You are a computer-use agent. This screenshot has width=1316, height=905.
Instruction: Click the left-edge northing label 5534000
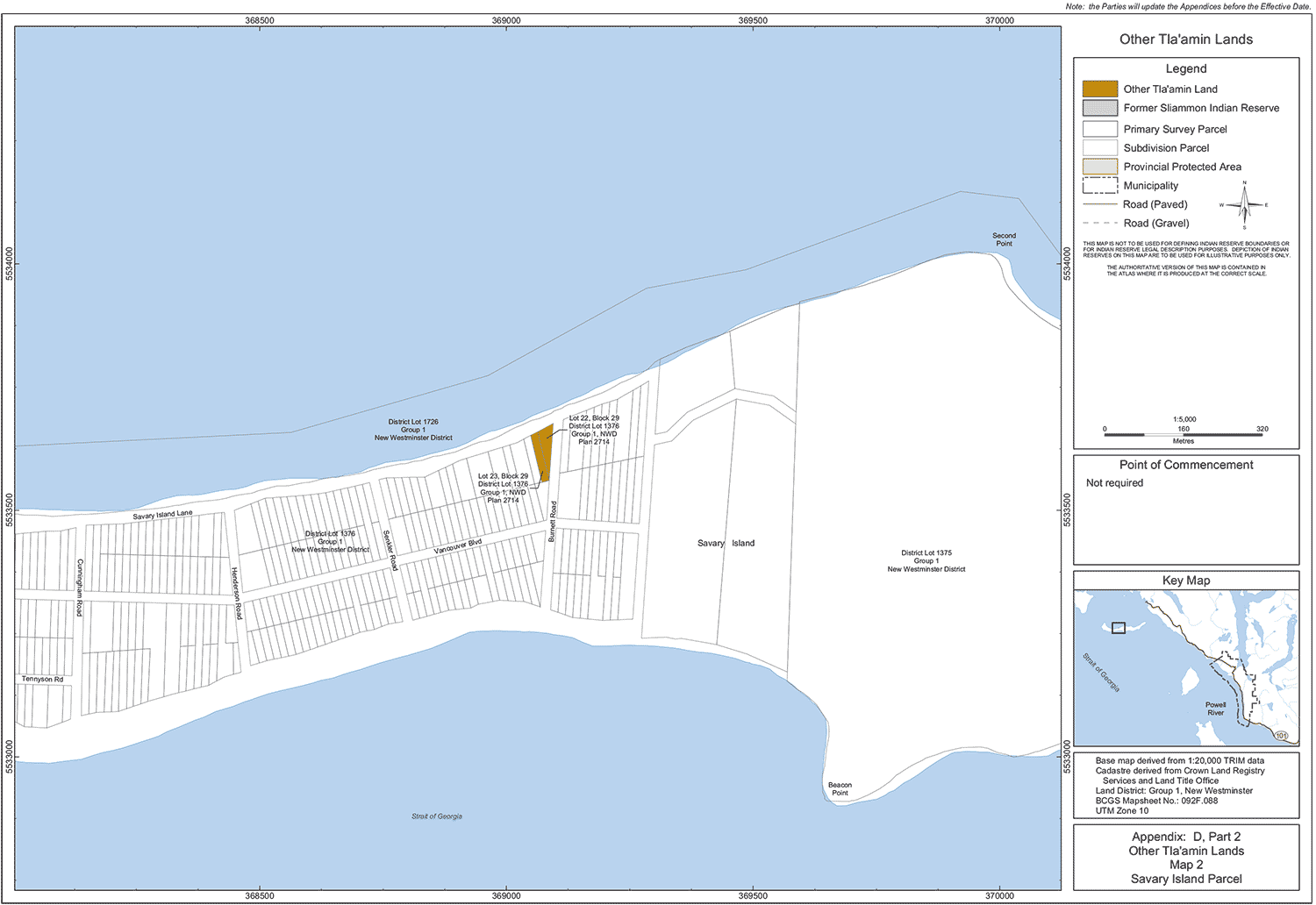point(9,264)
